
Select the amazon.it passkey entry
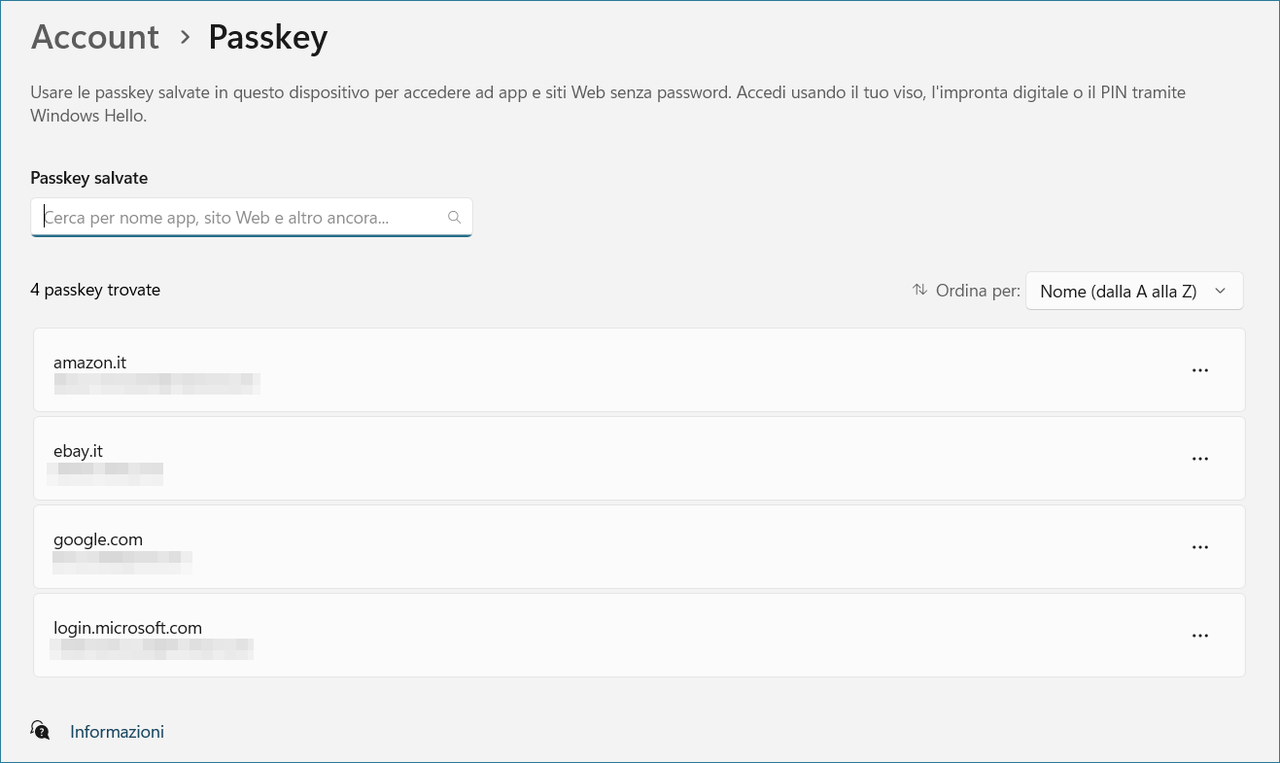point(639,370)
